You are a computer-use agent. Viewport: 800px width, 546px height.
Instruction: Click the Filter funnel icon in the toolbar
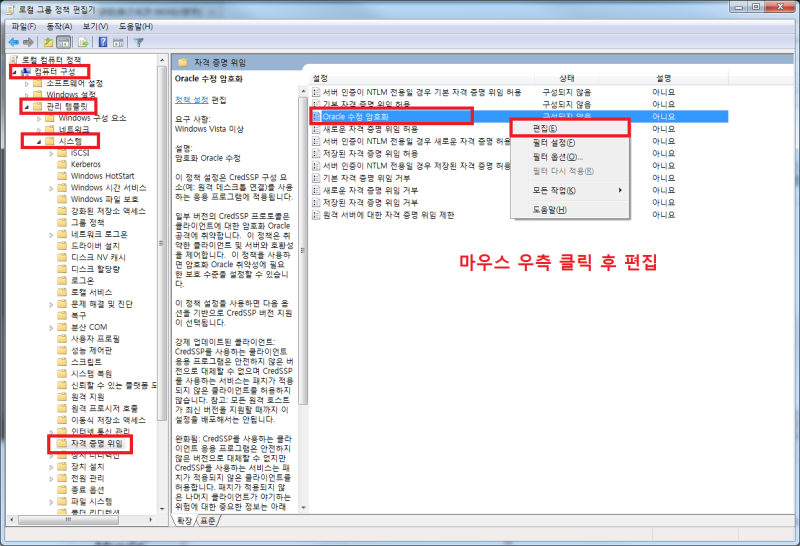(138, 42)
